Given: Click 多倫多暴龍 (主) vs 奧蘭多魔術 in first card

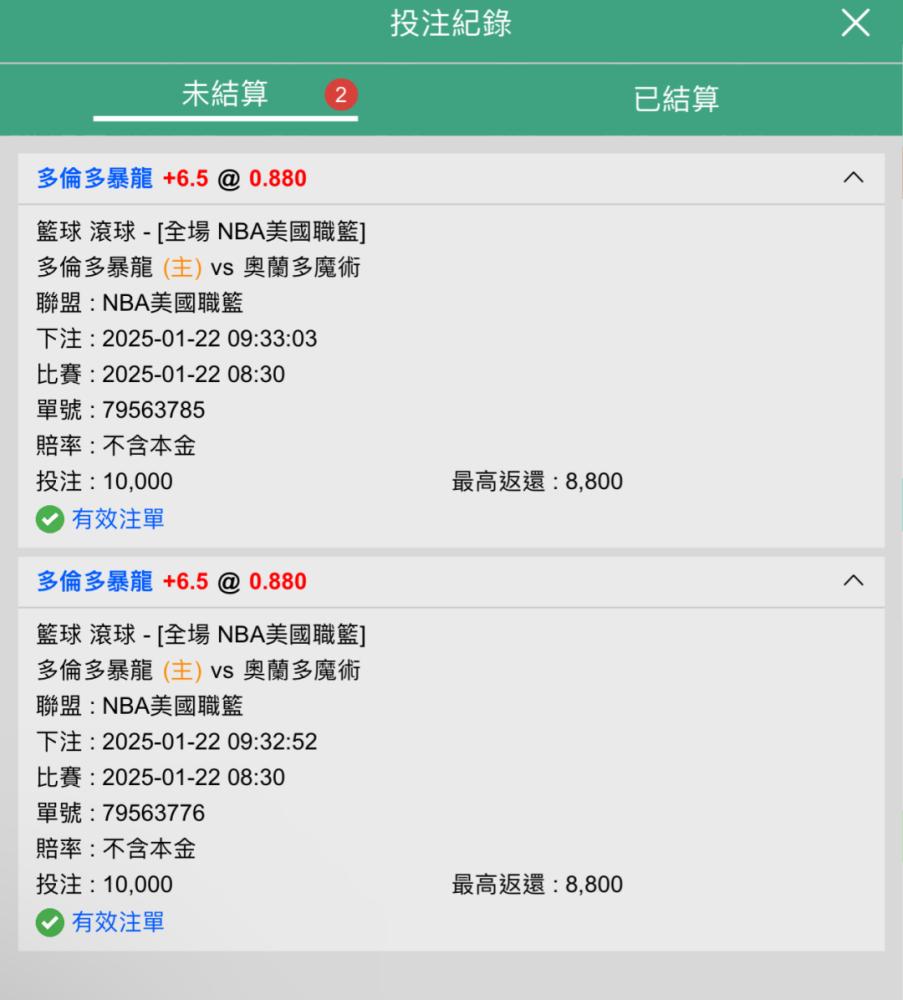Looking at the screenshot, I should 198,267.
